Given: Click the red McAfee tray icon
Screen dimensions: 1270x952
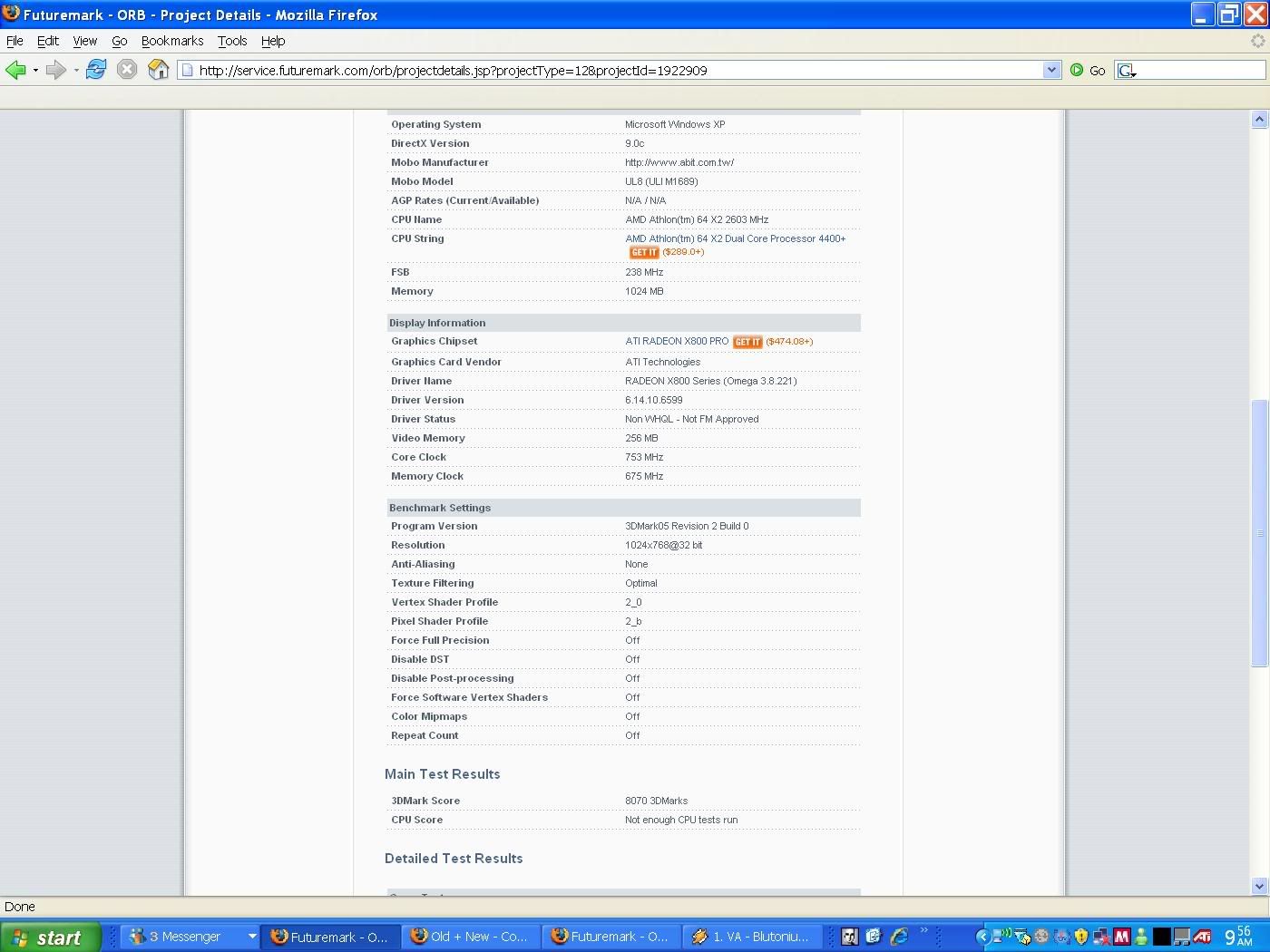Looking at the screenshot, I should [x=1122, y=937].
